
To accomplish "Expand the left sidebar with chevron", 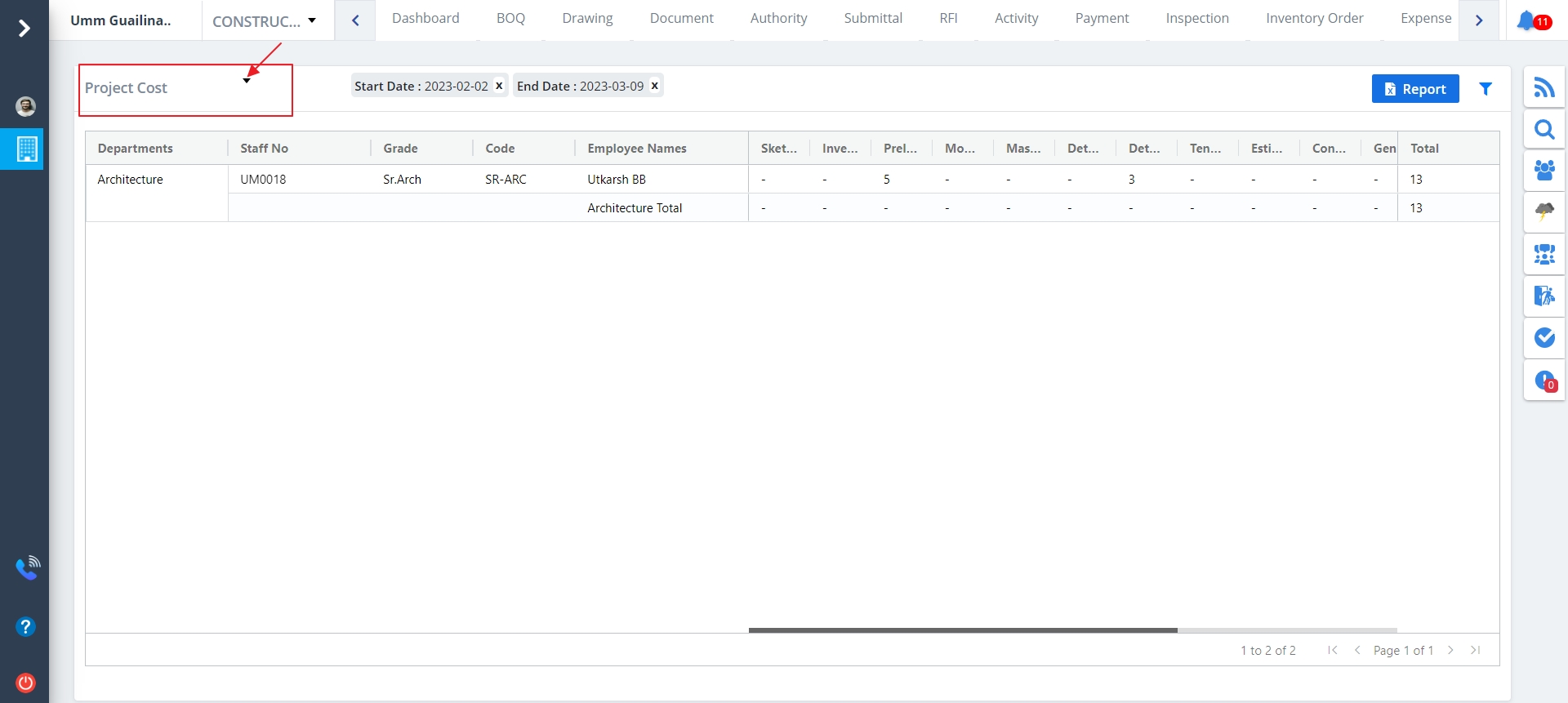I will pos(24,29).
